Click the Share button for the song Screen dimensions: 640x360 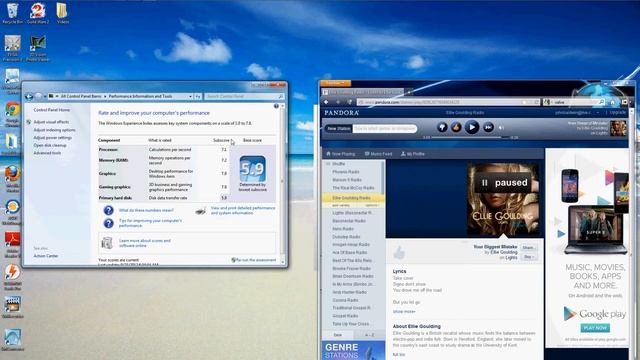[529, 248]
